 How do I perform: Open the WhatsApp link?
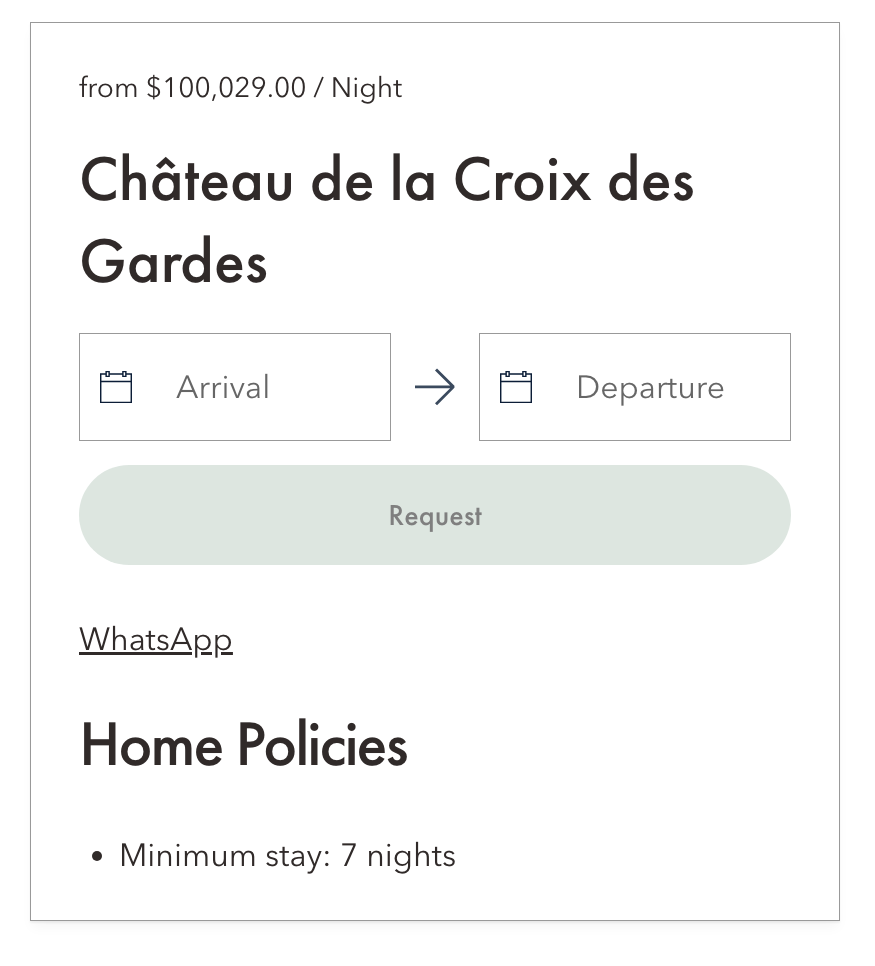click(156, 639)
